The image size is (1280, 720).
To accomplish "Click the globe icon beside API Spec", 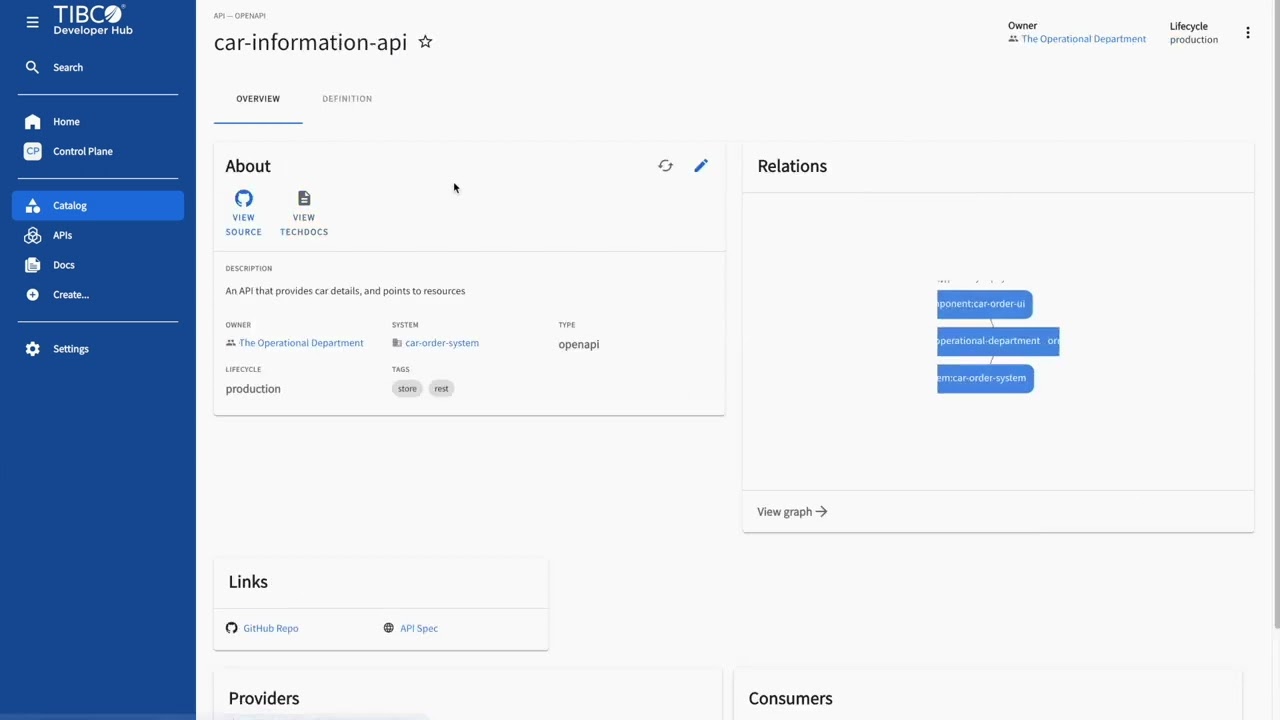I will point(389,628).
